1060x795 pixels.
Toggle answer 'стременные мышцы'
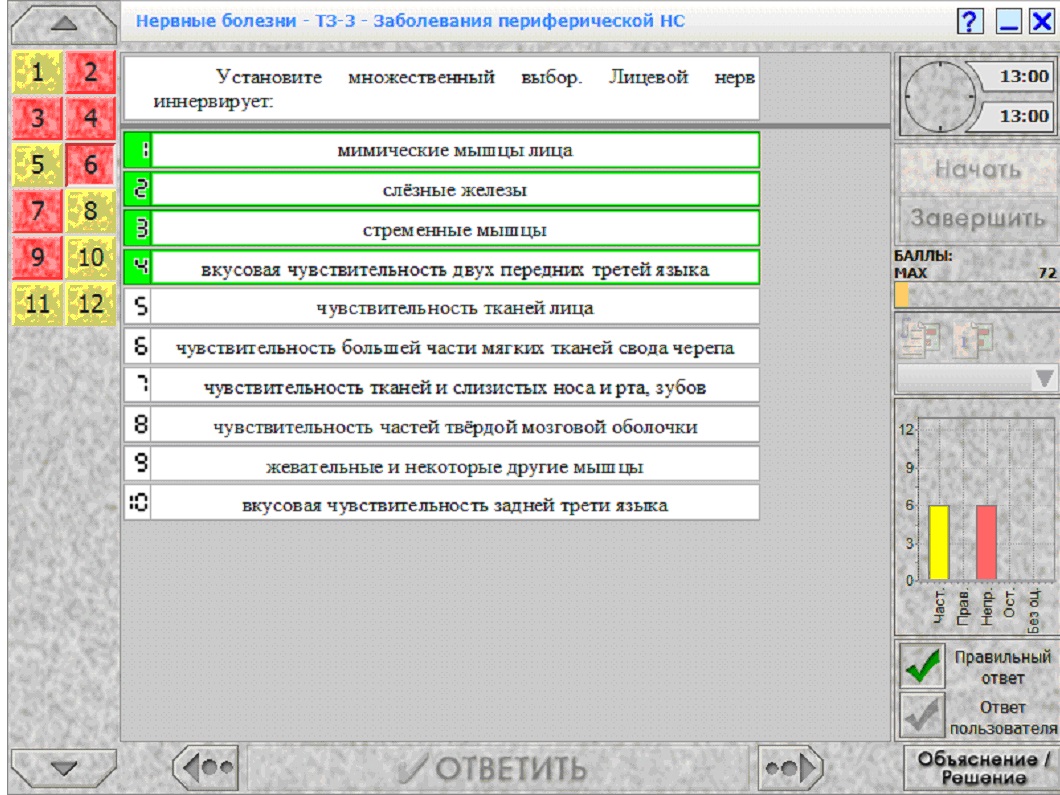coord(441,229)
